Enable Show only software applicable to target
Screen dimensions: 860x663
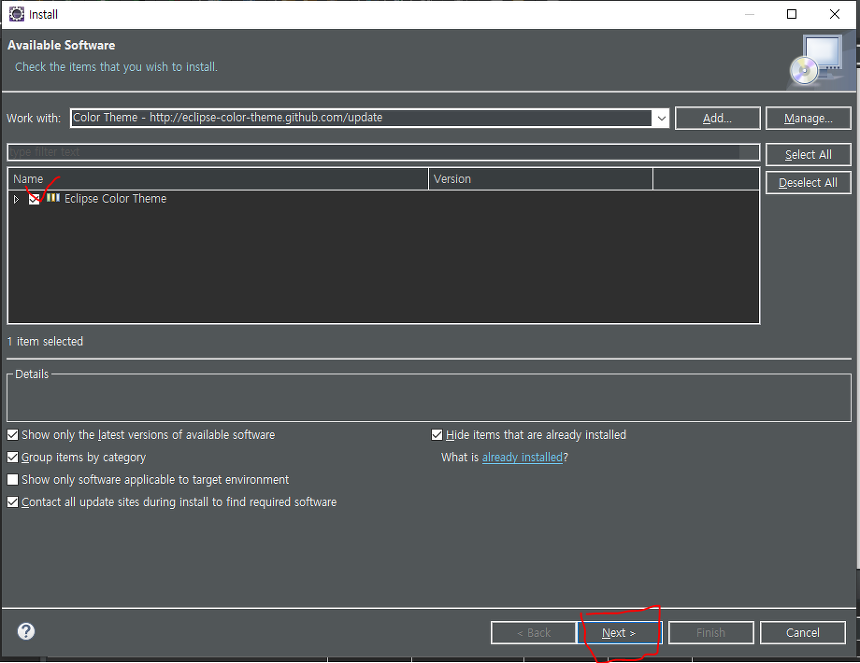click(13, 480)
